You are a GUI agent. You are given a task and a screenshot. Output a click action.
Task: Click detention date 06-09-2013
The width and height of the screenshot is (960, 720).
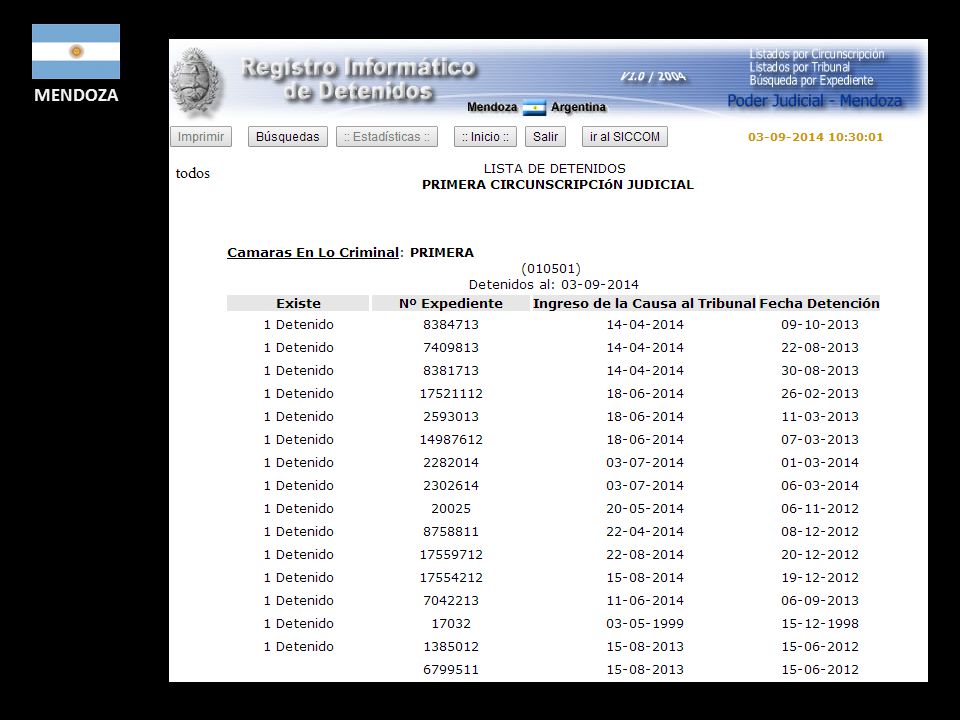coord(820,601)
